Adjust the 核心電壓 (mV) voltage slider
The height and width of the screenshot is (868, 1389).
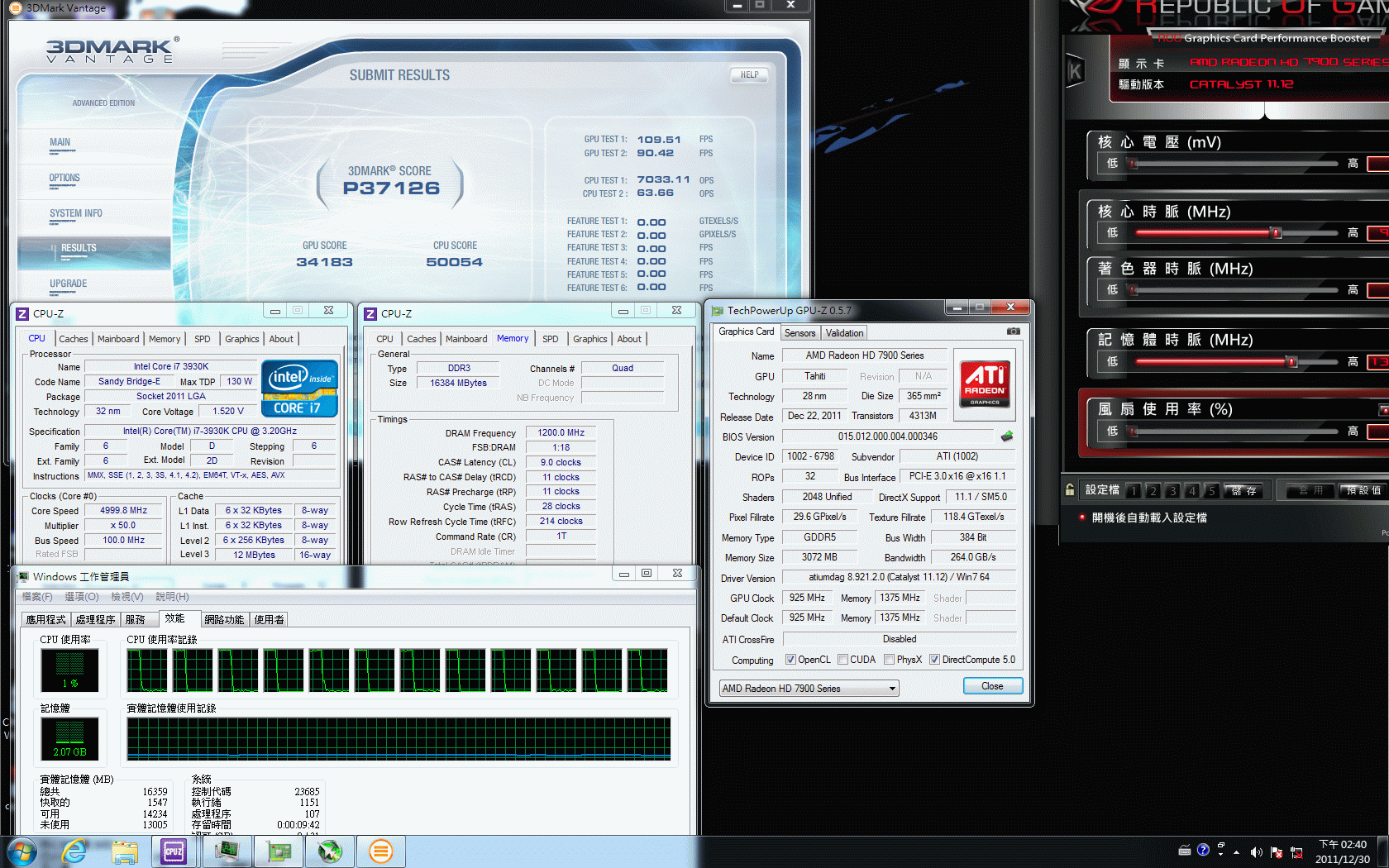pyautogui.click(x=1134, y=165)
